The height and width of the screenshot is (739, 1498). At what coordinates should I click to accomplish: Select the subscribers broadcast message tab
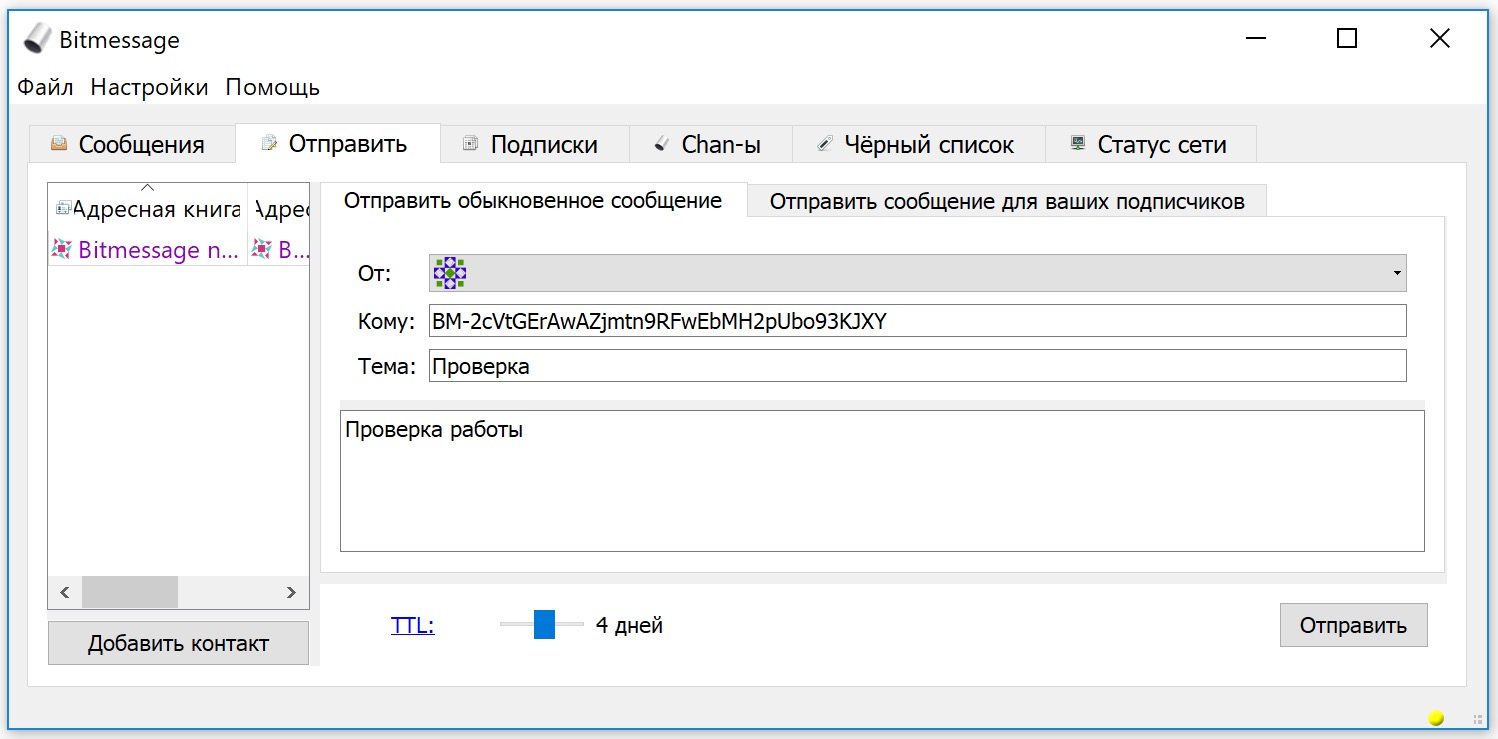pos(1006,202)
